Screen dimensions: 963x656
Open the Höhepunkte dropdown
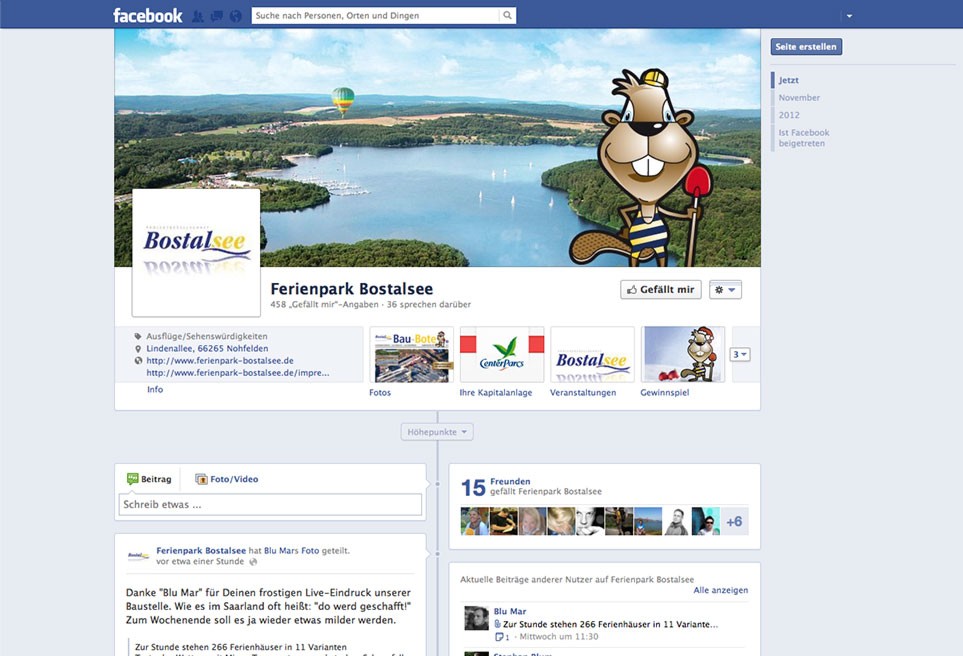[437, 432]
